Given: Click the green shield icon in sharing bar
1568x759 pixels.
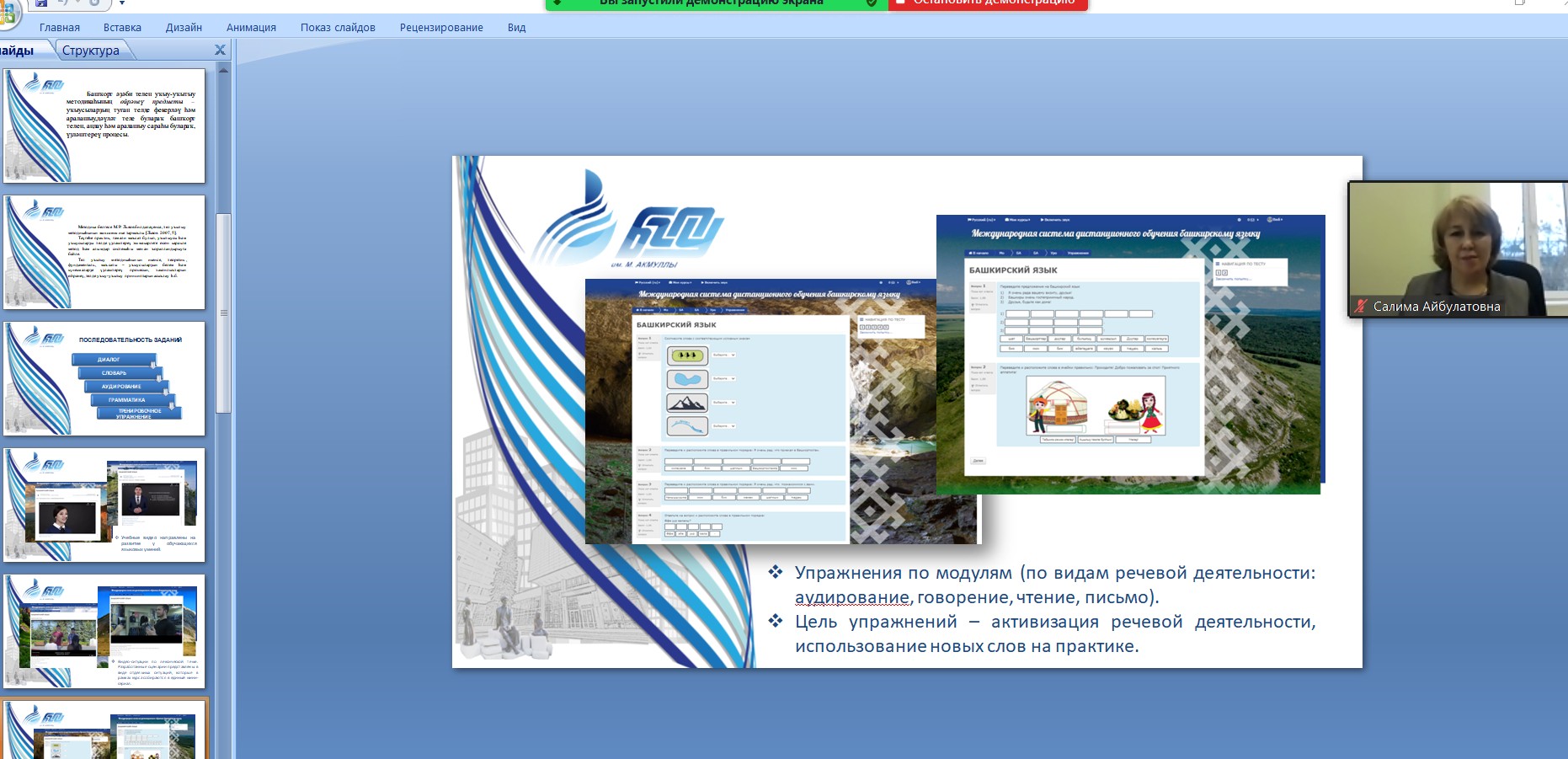Looking at the screenshot, I should coord(872,3).
